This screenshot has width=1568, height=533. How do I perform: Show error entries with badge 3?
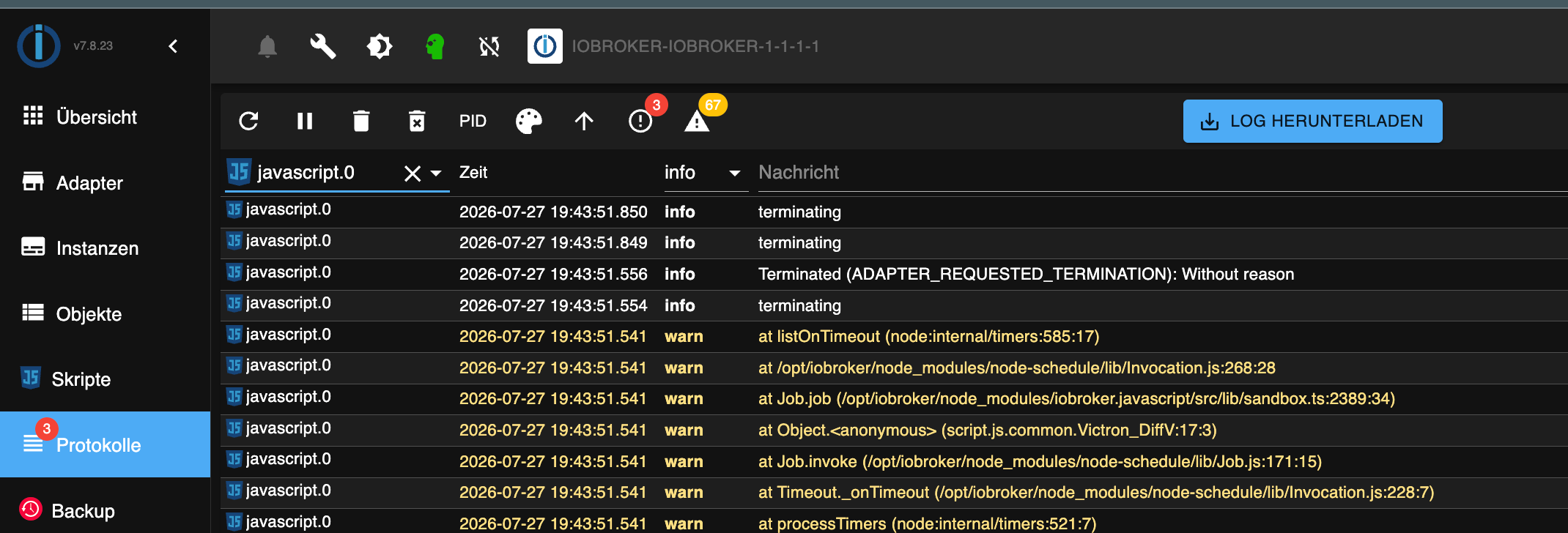point(640,121)
